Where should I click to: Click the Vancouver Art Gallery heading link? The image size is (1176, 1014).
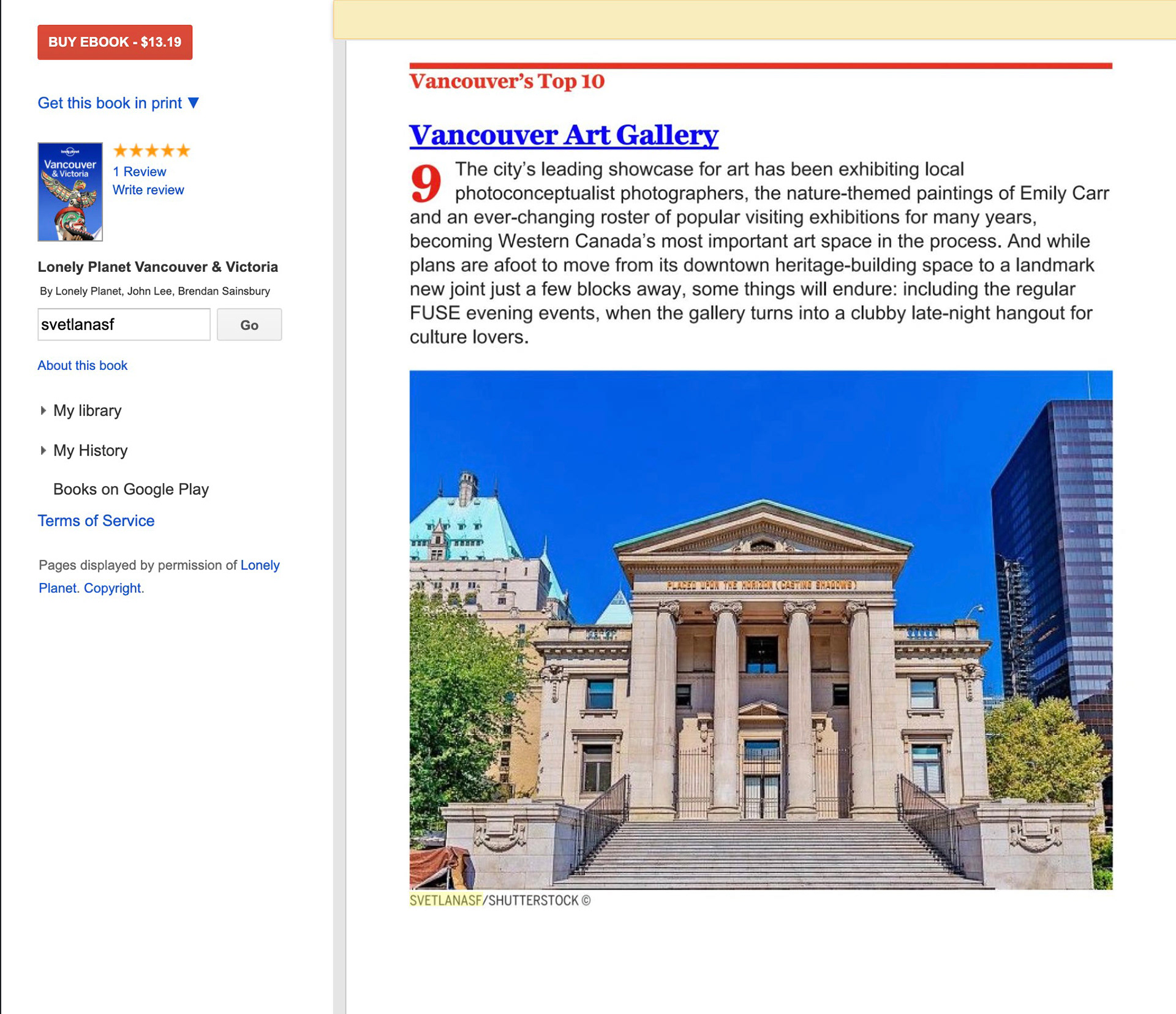tap(563, 134)
